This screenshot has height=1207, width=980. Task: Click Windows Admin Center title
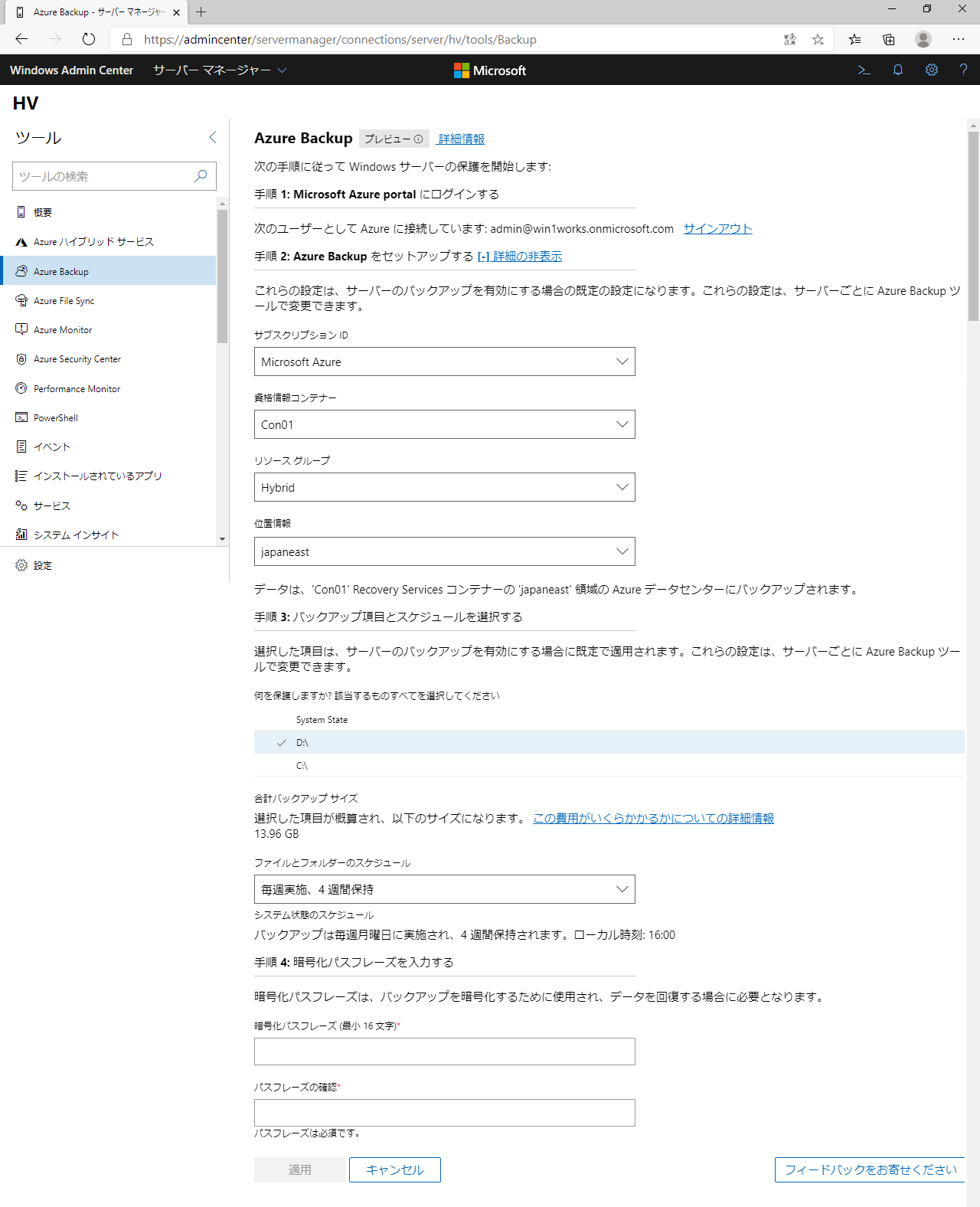(71, 70)
